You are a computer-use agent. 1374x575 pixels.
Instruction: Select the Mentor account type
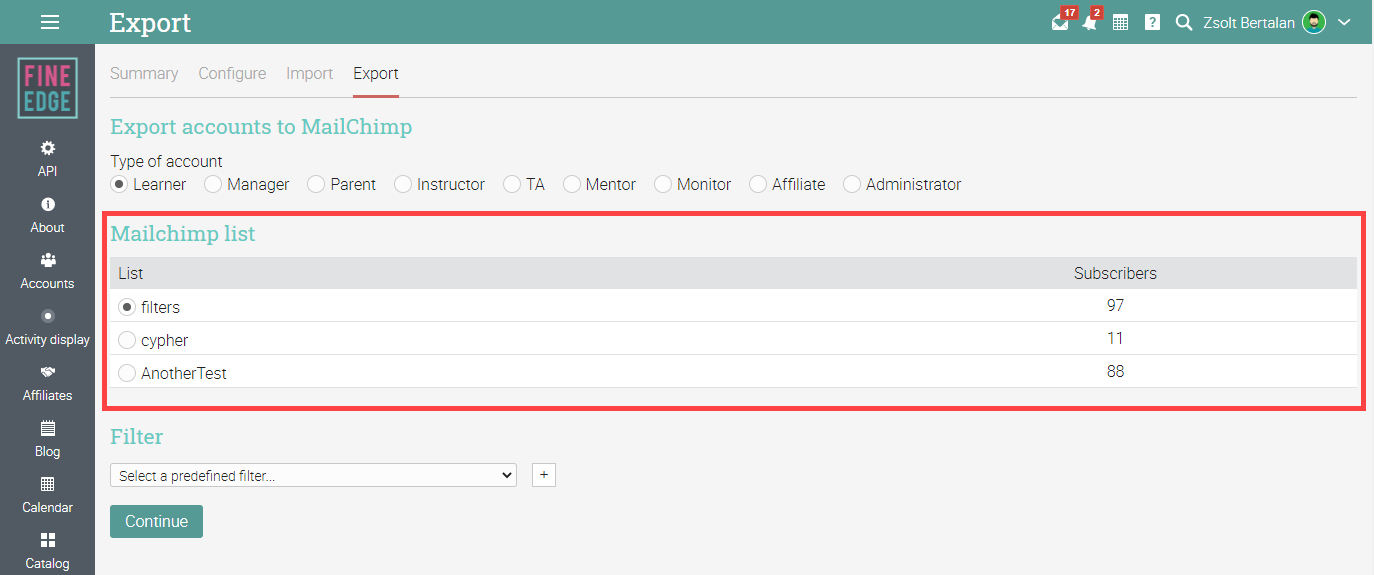click(572, 184)
